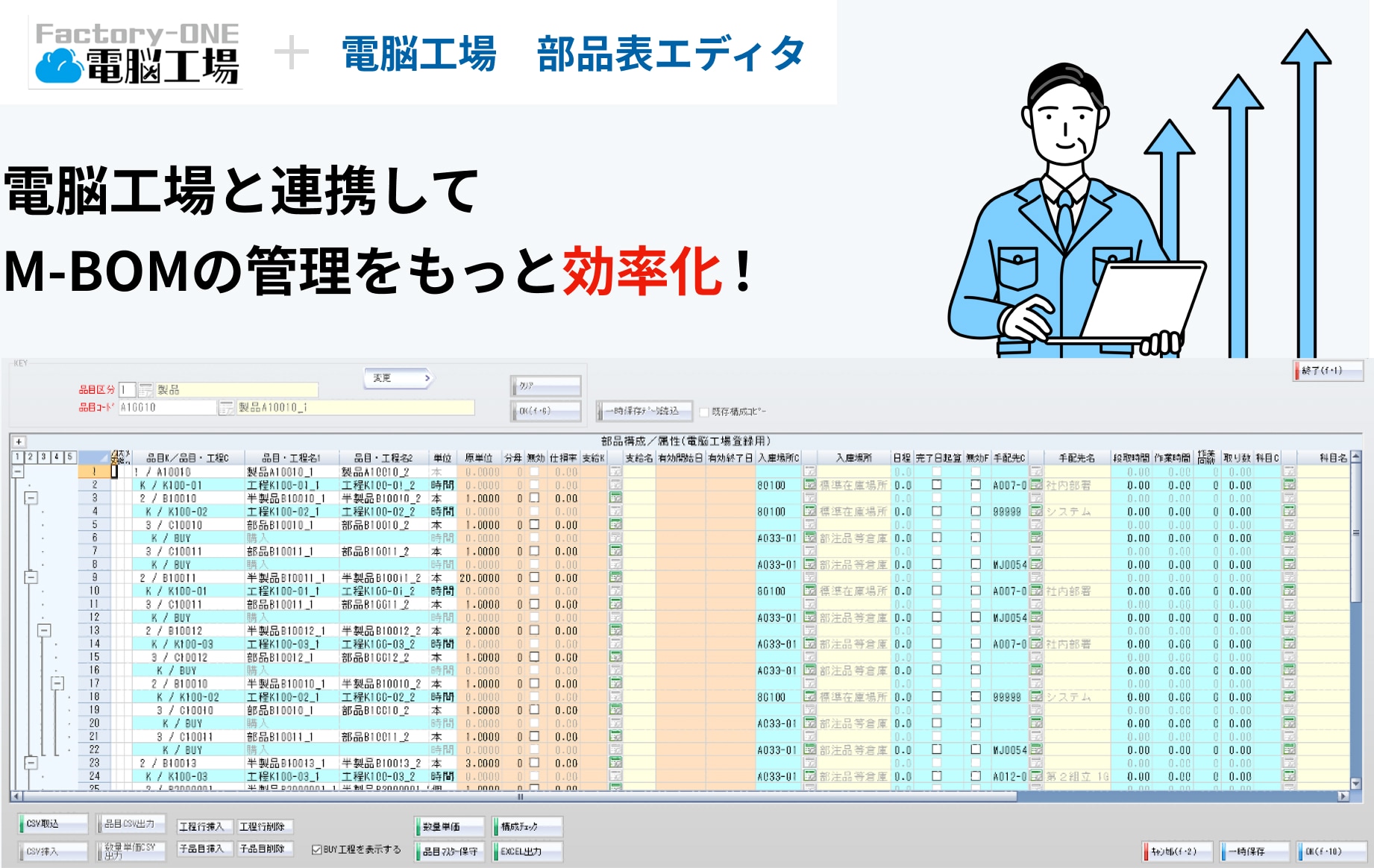This screenshot has width=1374, height=868.
Task: Check the 無効 box for row 3 B10010
Action: (534, 498)
